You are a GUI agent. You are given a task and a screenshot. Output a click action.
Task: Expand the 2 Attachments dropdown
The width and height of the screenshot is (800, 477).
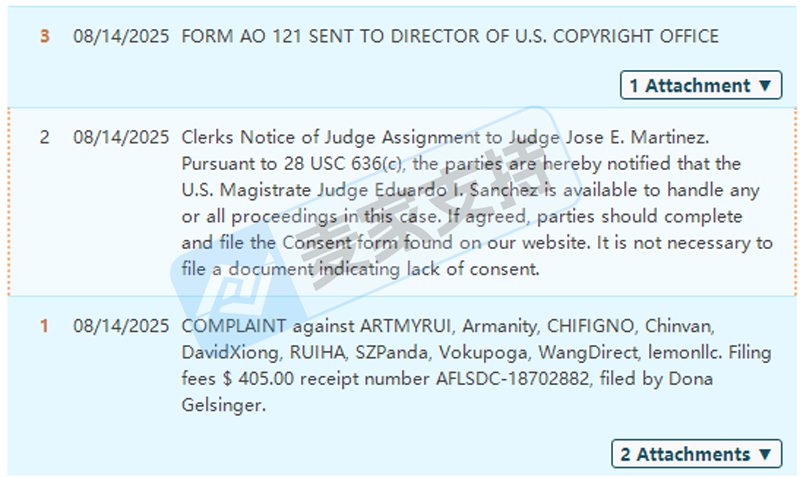tap(696, 454)
